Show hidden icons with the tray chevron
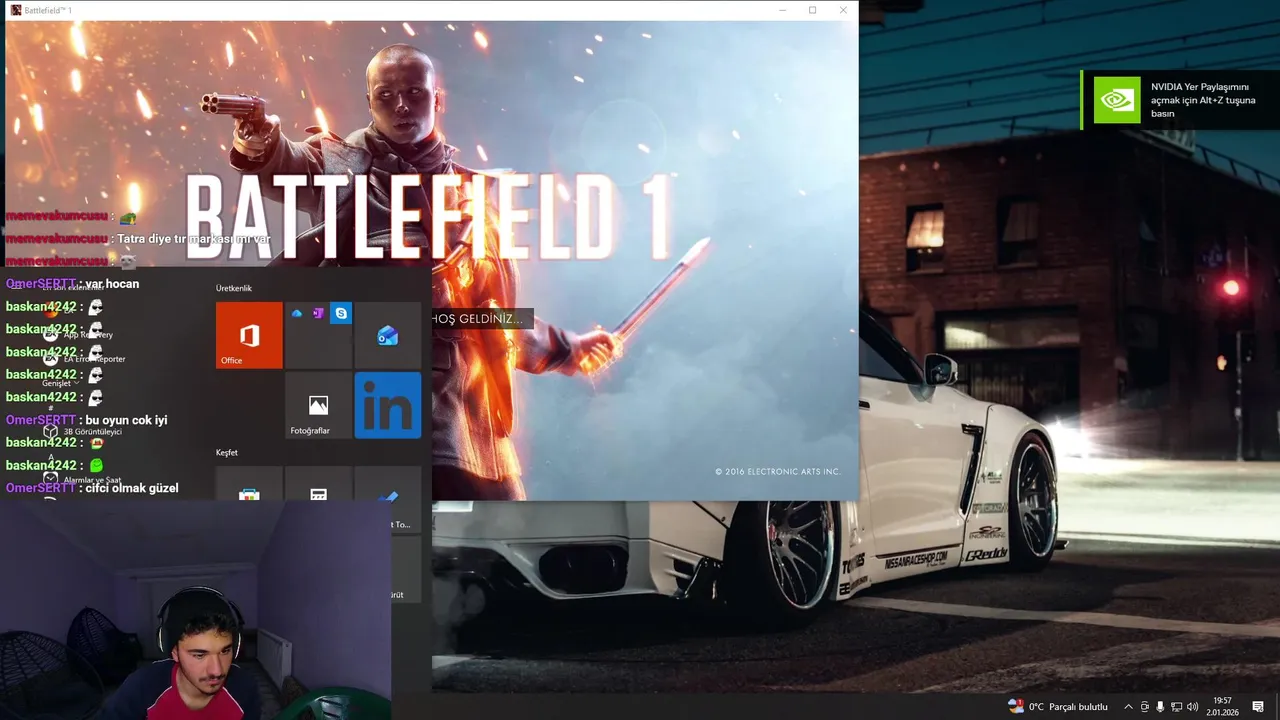1280x720 pixels. click(1128, 707)
